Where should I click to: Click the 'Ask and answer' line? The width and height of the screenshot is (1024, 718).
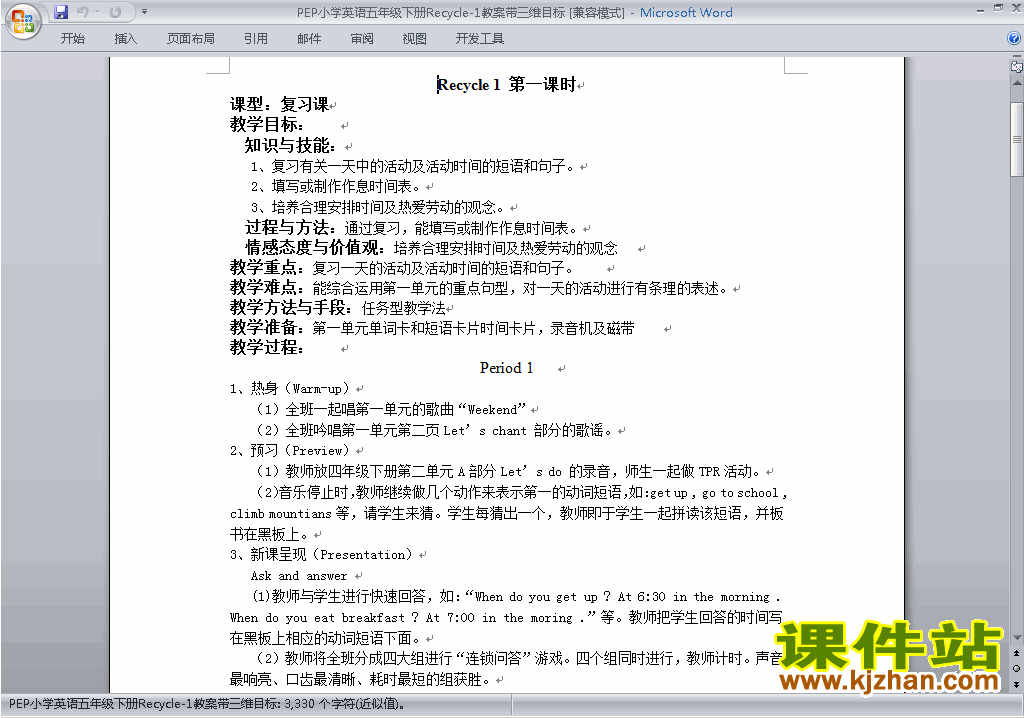tap(299, 576)
